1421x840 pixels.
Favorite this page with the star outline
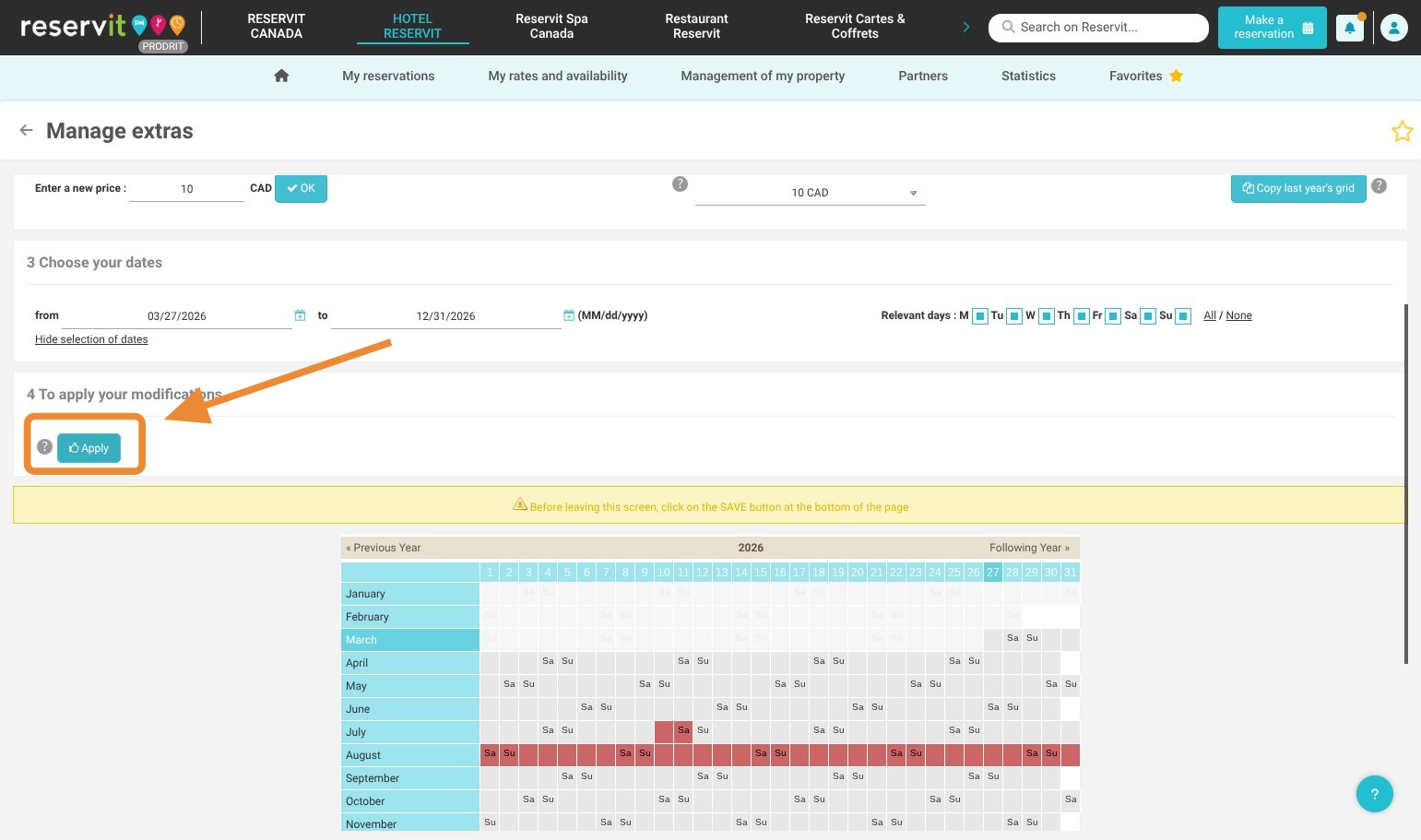pyautogui.click(x=1402, y=131)
